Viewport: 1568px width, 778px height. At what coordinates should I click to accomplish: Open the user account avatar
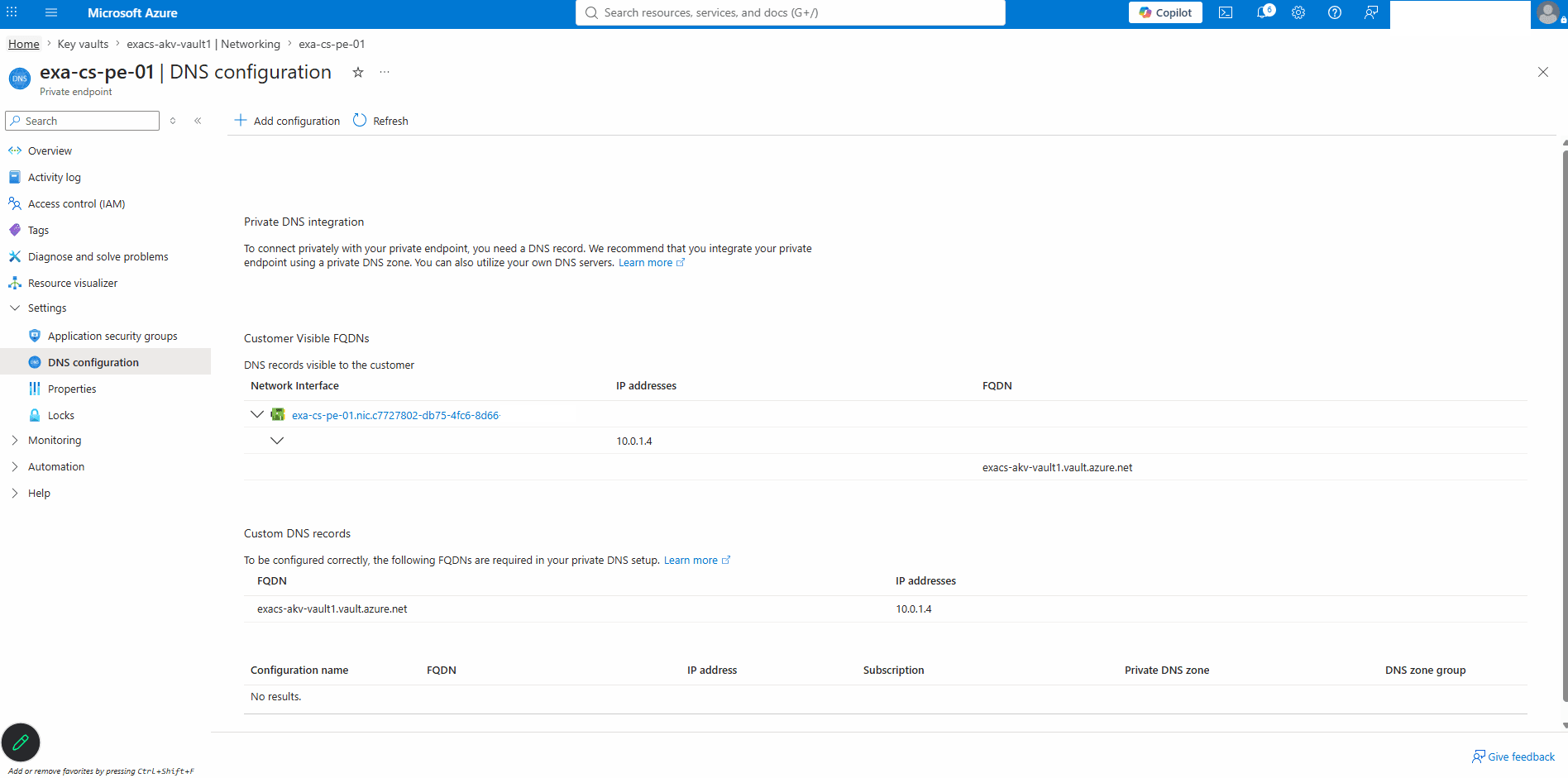pos(1548,13)
